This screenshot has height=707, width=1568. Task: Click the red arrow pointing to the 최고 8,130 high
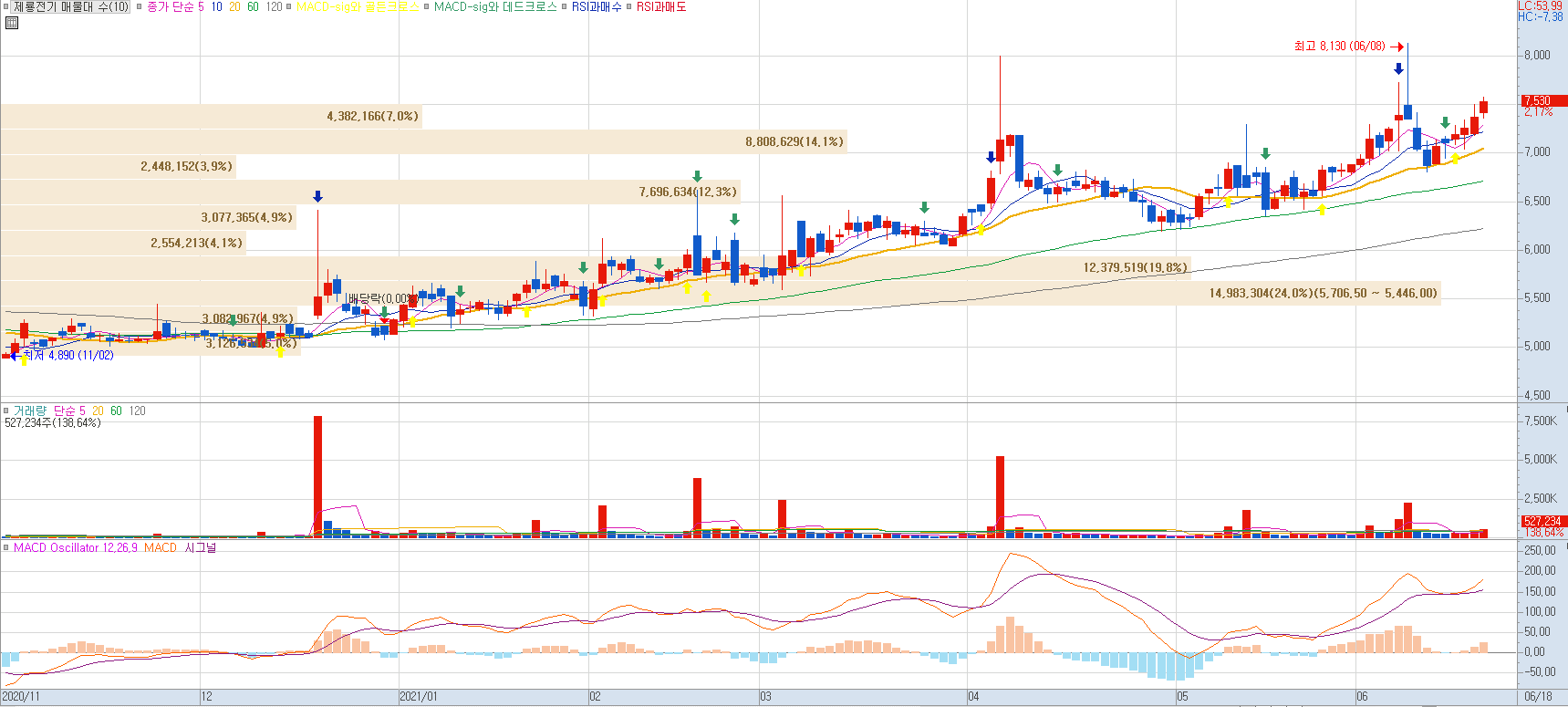coord(1397,47)
